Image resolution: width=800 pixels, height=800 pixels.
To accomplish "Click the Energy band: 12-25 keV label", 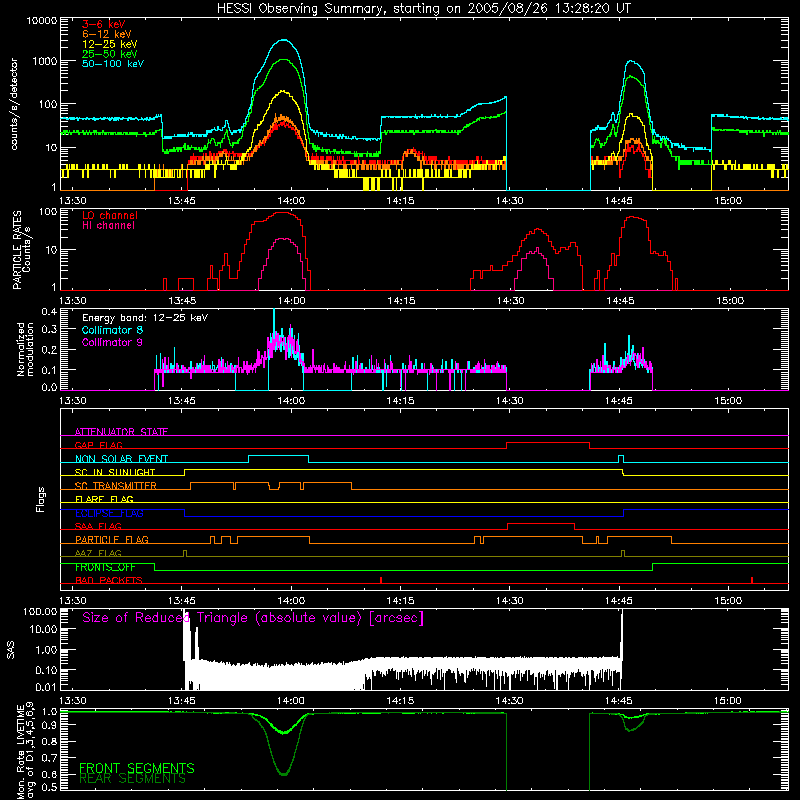I will click(x=145, y=318).
